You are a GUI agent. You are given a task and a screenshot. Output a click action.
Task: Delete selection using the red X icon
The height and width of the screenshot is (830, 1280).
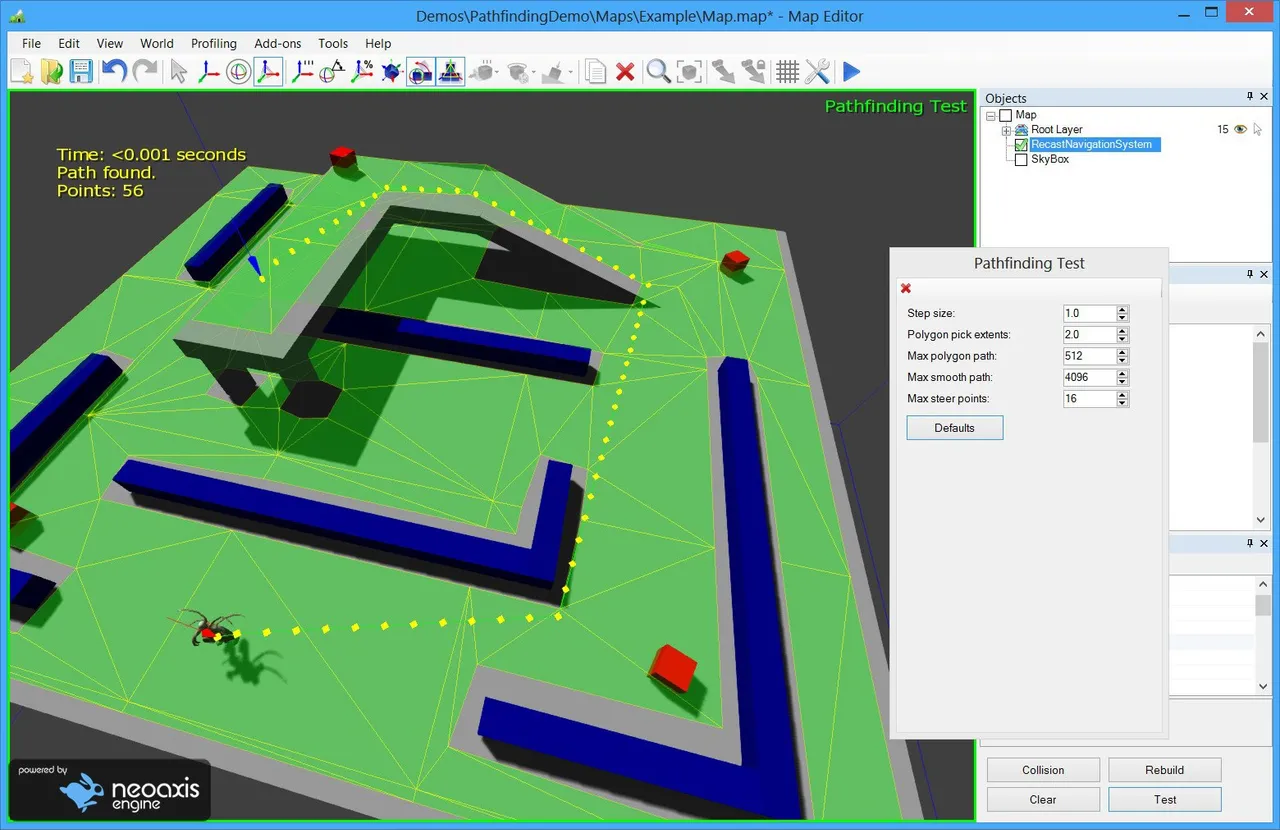pyautogui.click(x=625, y=71)
